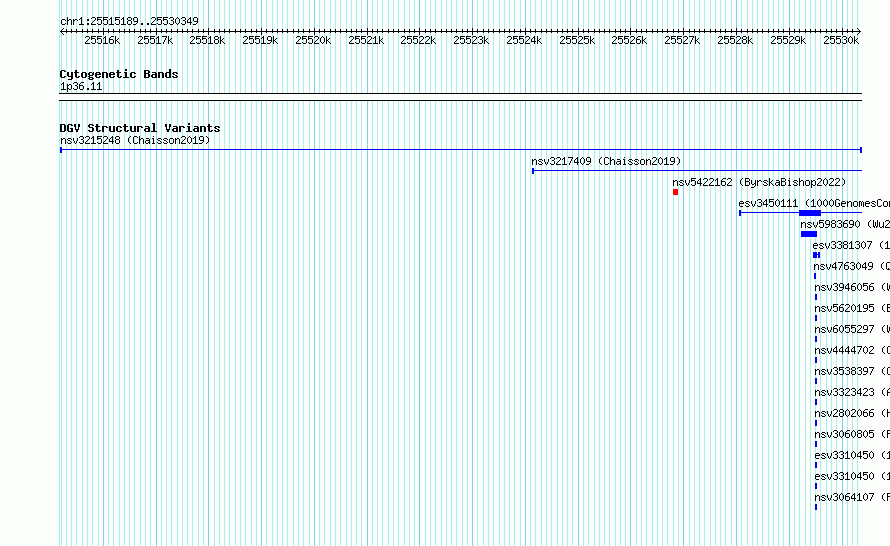
Task: Click the 25520k ruler position
Action: click(x=313, y=40)
